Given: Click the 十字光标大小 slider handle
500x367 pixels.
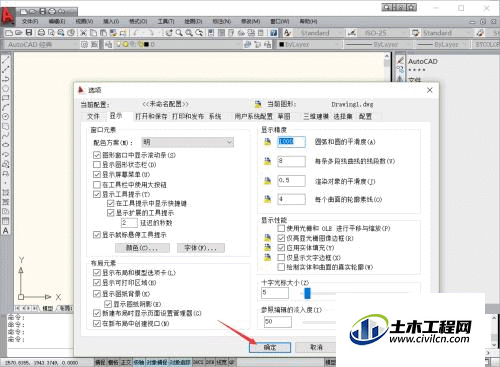Looking at the screenshot, I should [x=307, y=293].
